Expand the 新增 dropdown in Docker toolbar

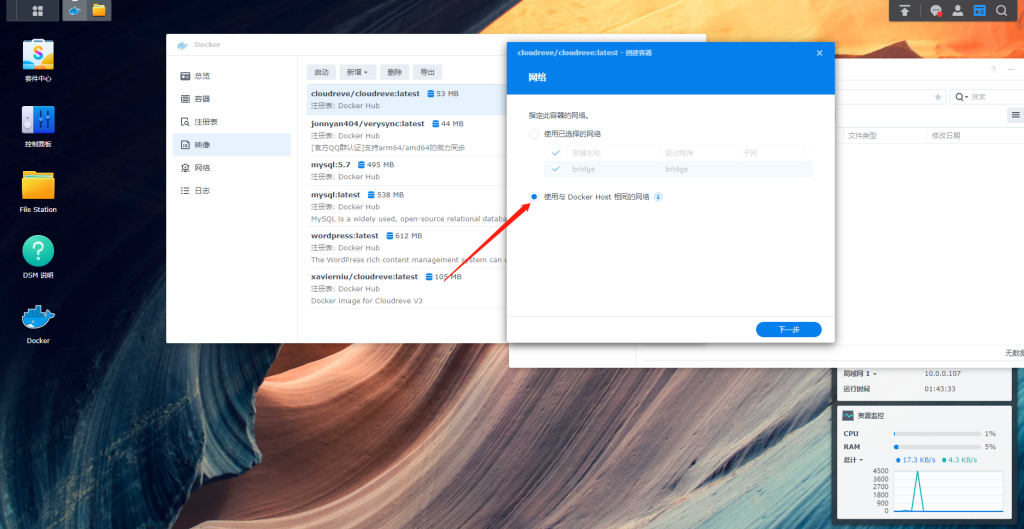click(357, 72)
